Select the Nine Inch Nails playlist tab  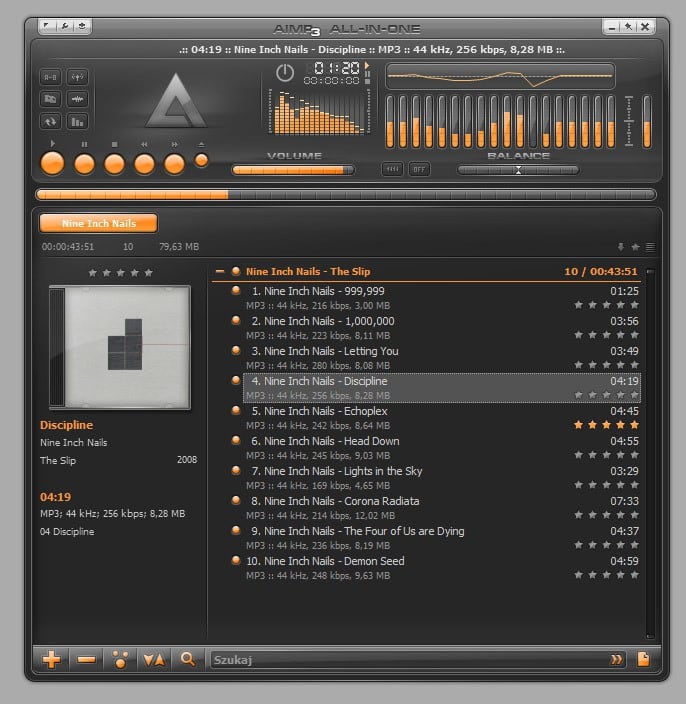[98, 223]
